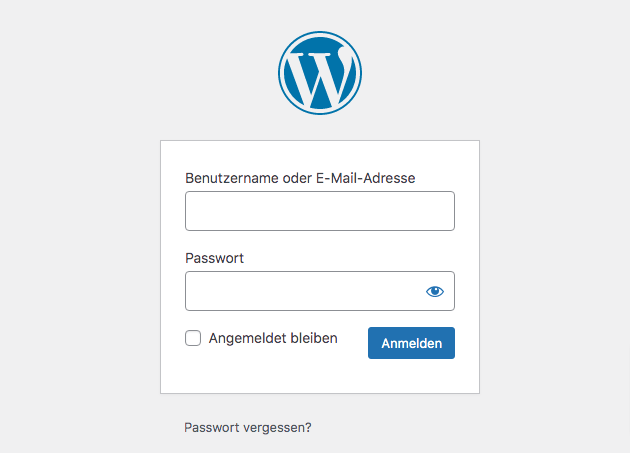Open the Passwort vergessen? link
Image resolution: width=630 pixels, height=453 pixels.
point(248,427)
